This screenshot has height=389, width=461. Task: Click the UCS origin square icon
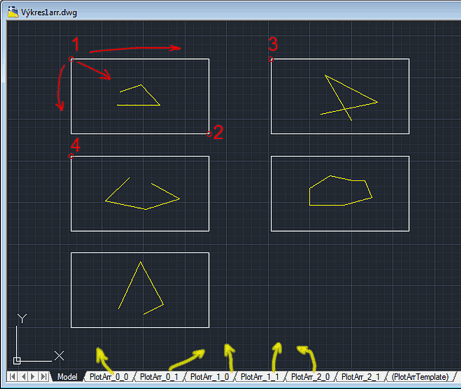point(17,360)
